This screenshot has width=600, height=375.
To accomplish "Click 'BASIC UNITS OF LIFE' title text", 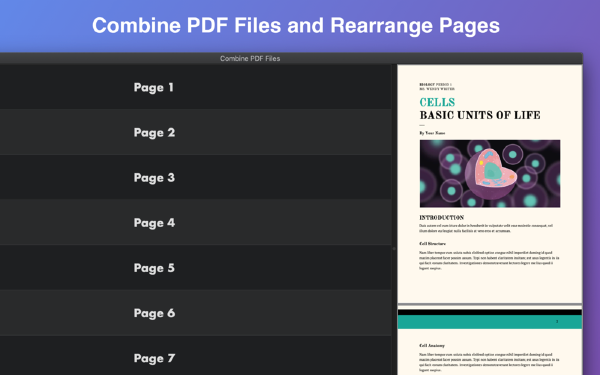I will tap(480, 115).
